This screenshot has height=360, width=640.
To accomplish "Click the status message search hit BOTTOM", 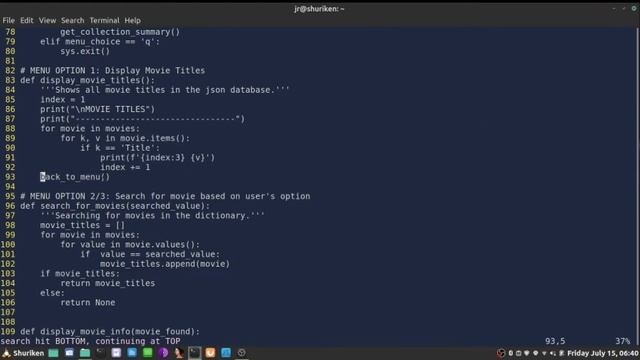I will point(90,341).
